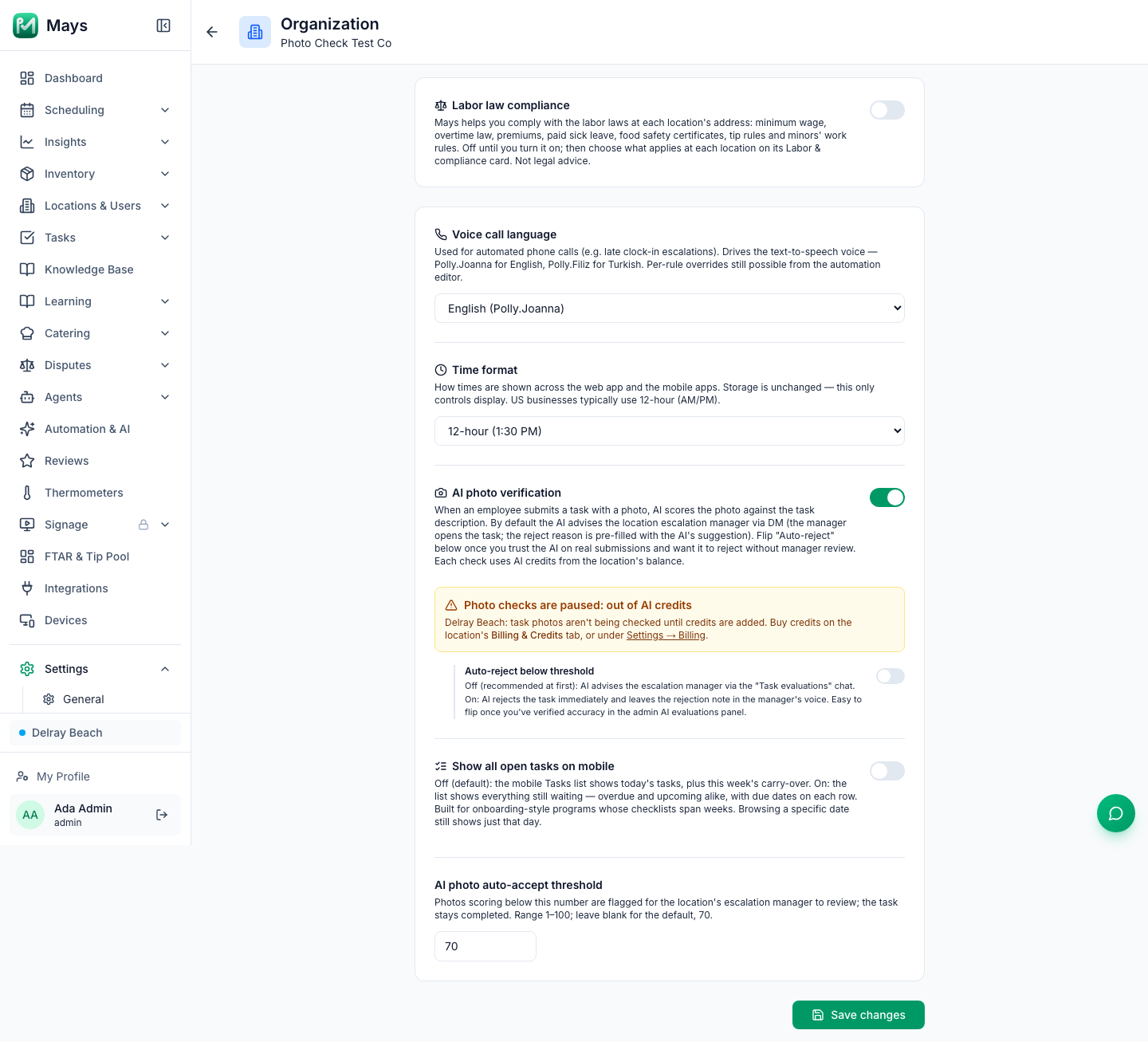The image size is (1148, 1042).
Task: Click the Signage screen icon
Action: [x=27, y=525]
